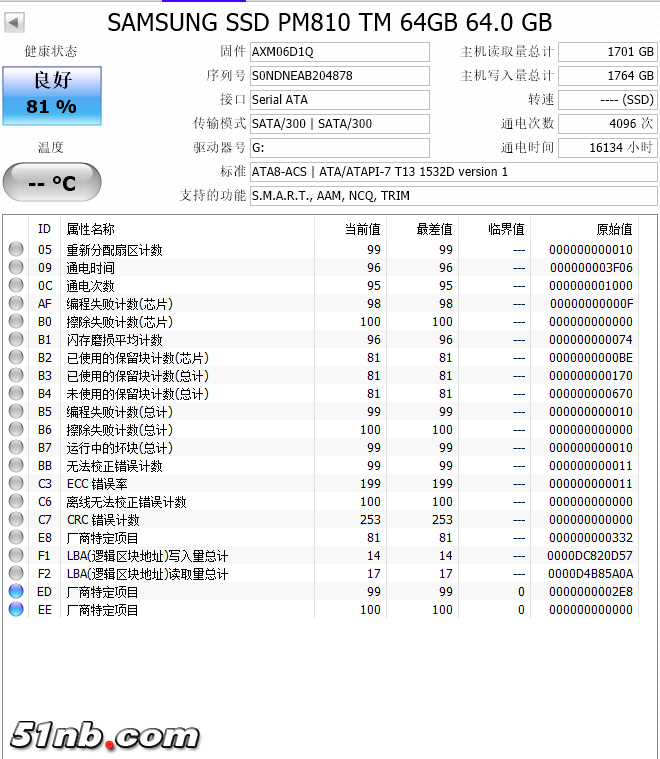Click the firmware field AXM06D1Q
The height and width of the screenshot is (759, 660).
tap(339, 52)
